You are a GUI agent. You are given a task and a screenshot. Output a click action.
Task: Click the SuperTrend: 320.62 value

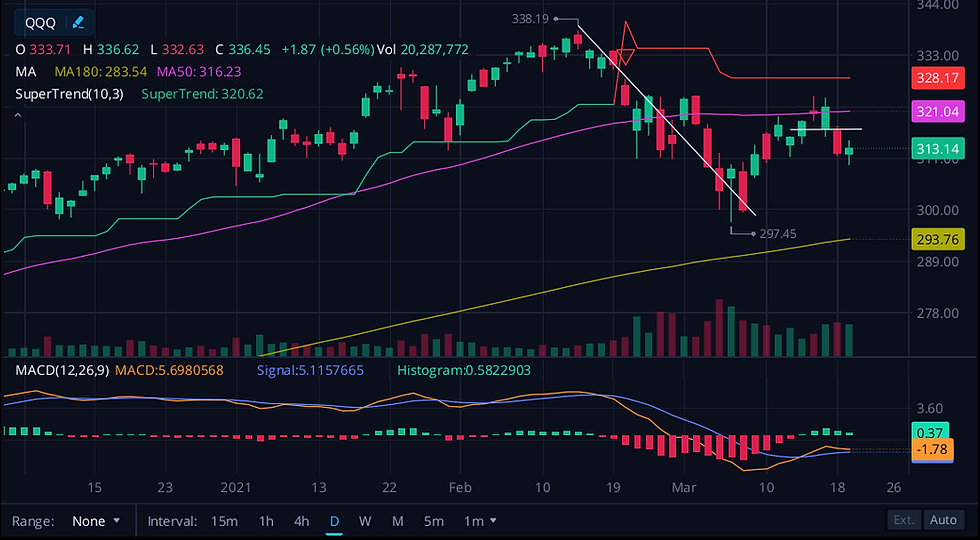tap(202, 94)
